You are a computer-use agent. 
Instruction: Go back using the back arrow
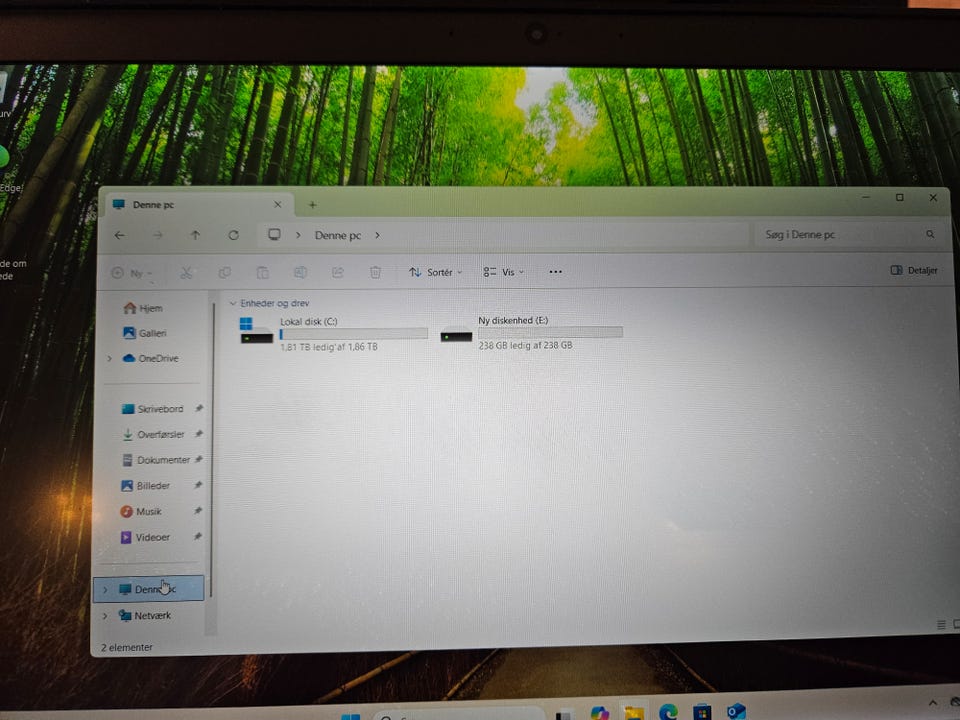pyautogui.click(x=119, y=235)
